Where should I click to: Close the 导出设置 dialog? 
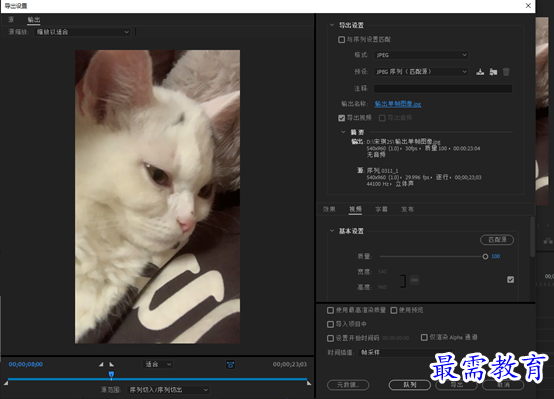[x=528, y=6]
